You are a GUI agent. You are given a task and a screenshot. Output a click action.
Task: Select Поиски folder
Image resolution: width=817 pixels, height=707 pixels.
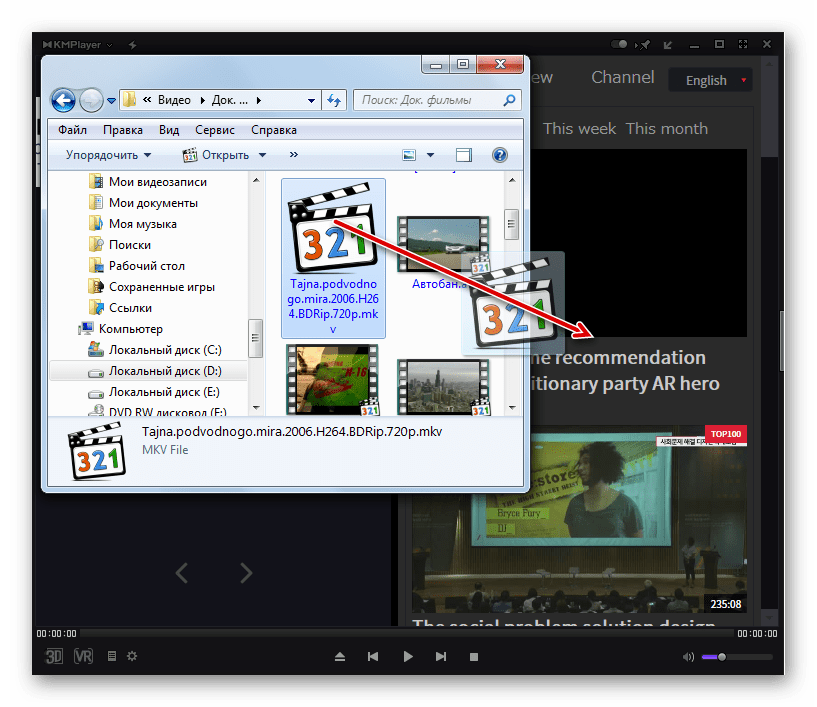[x=120, y=245]
